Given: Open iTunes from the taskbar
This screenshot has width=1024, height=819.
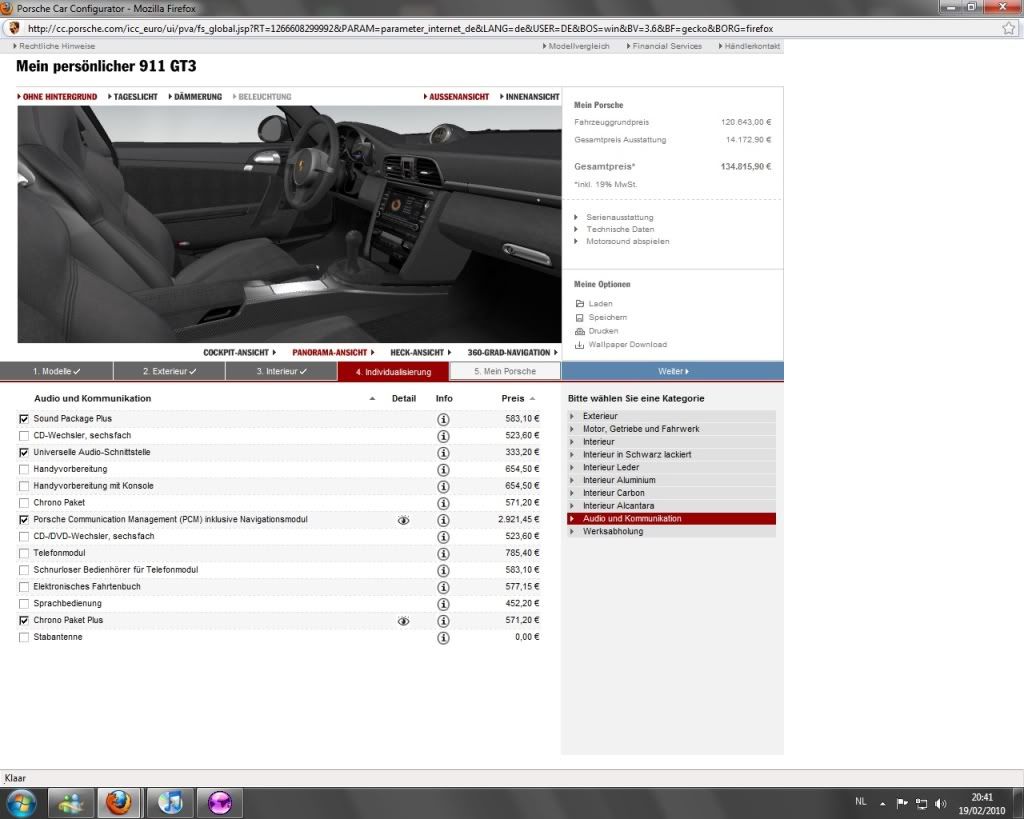Looking at the screenshot, I should click(x=170, y=803).
